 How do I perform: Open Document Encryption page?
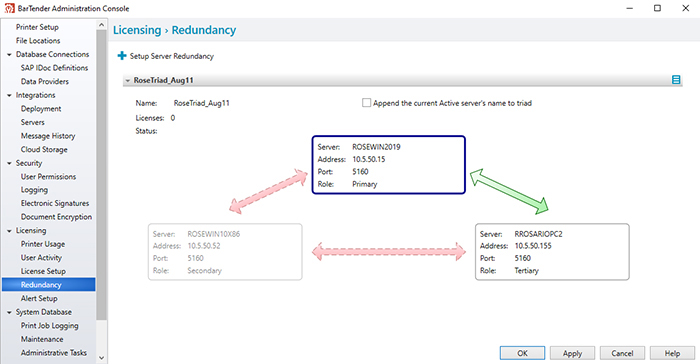56,217
